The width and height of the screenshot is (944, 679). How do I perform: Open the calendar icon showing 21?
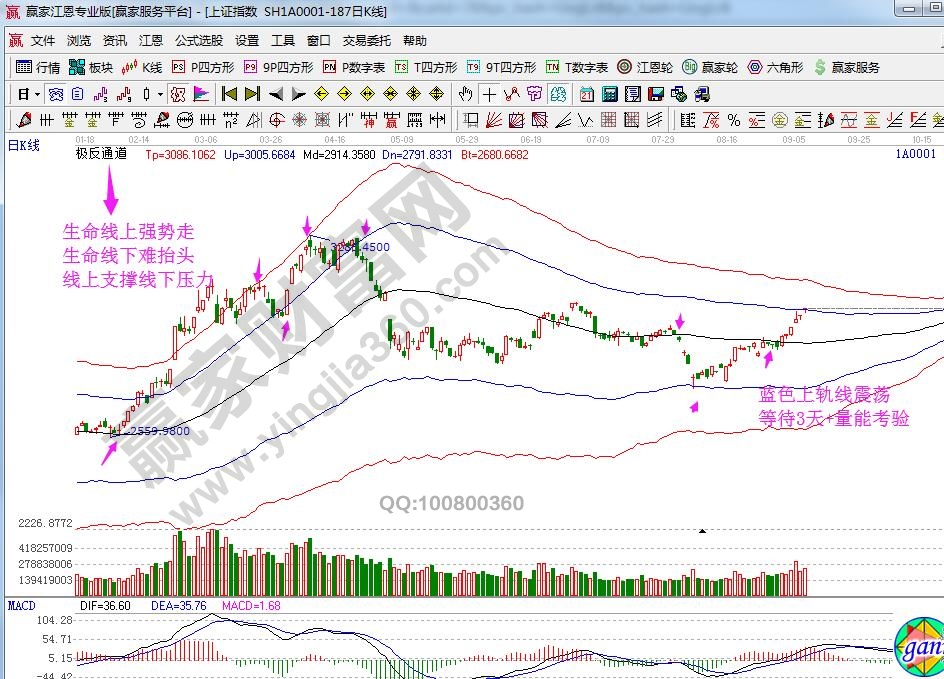tap(585, 94)
